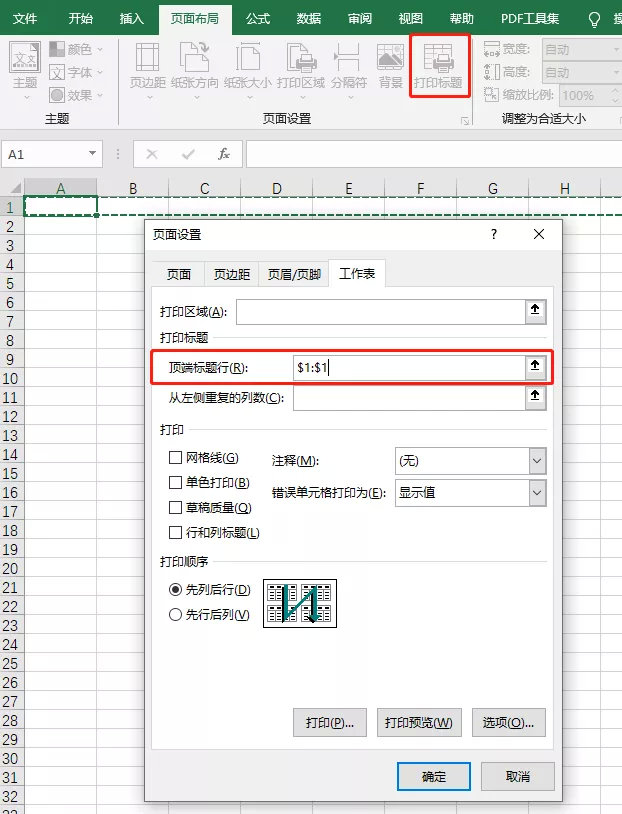
Task: Click the formula bar Enter checkmark
Action: coord(188,154)
